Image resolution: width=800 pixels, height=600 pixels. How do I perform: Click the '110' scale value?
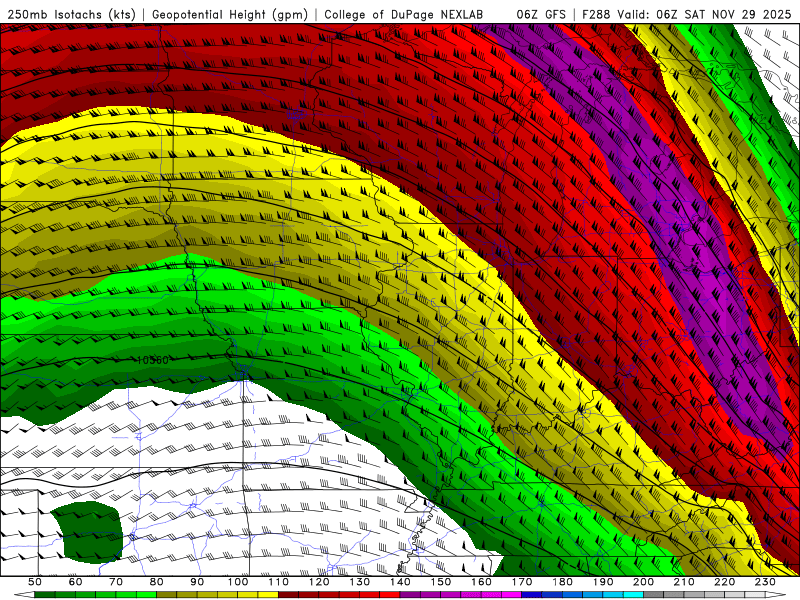coord(278,582)
